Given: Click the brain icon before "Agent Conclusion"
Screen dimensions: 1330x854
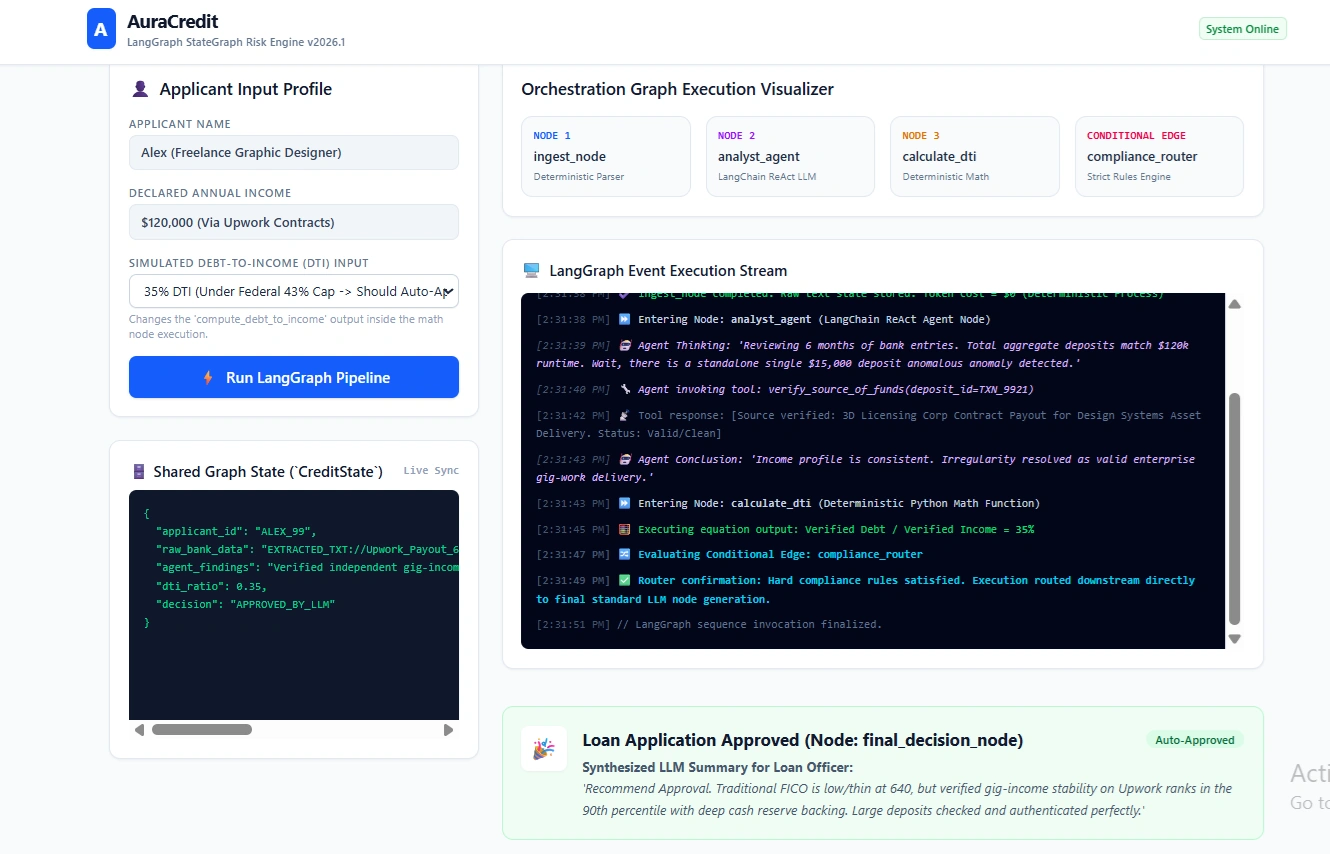Looking at the screenshot, I should [625, 459].
